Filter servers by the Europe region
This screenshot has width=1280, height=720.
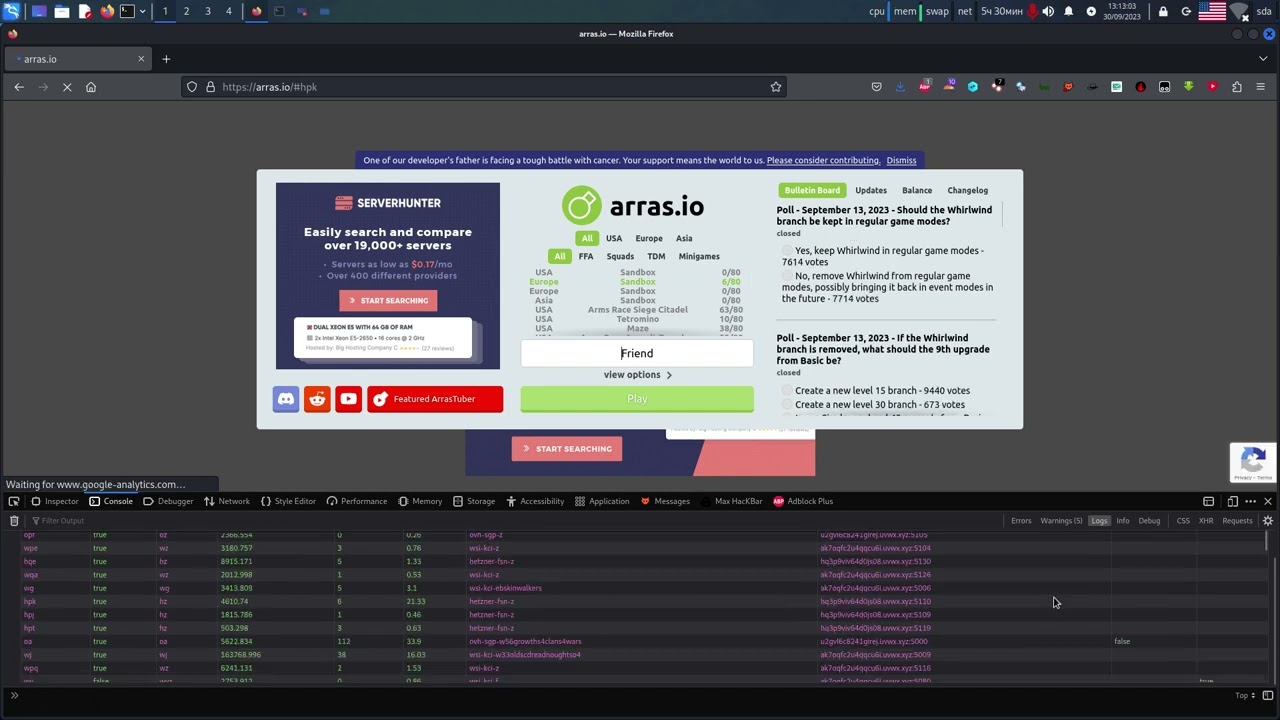649,239
